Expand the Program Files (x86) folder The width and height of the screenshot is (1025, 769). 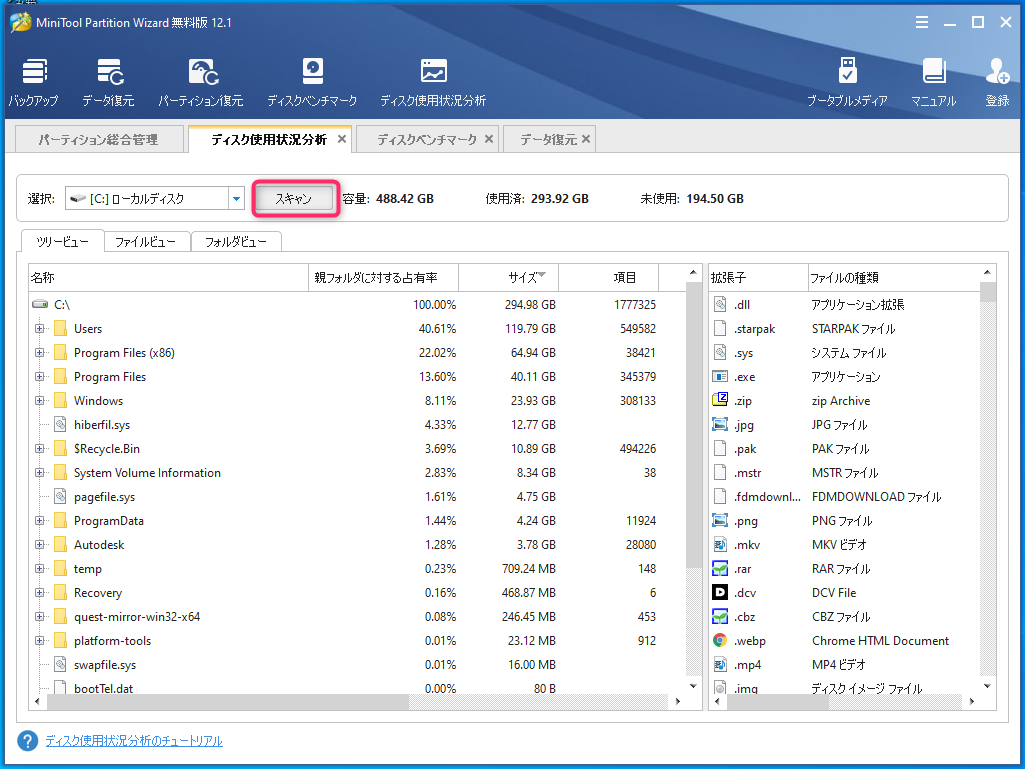(x=40, y=353)
